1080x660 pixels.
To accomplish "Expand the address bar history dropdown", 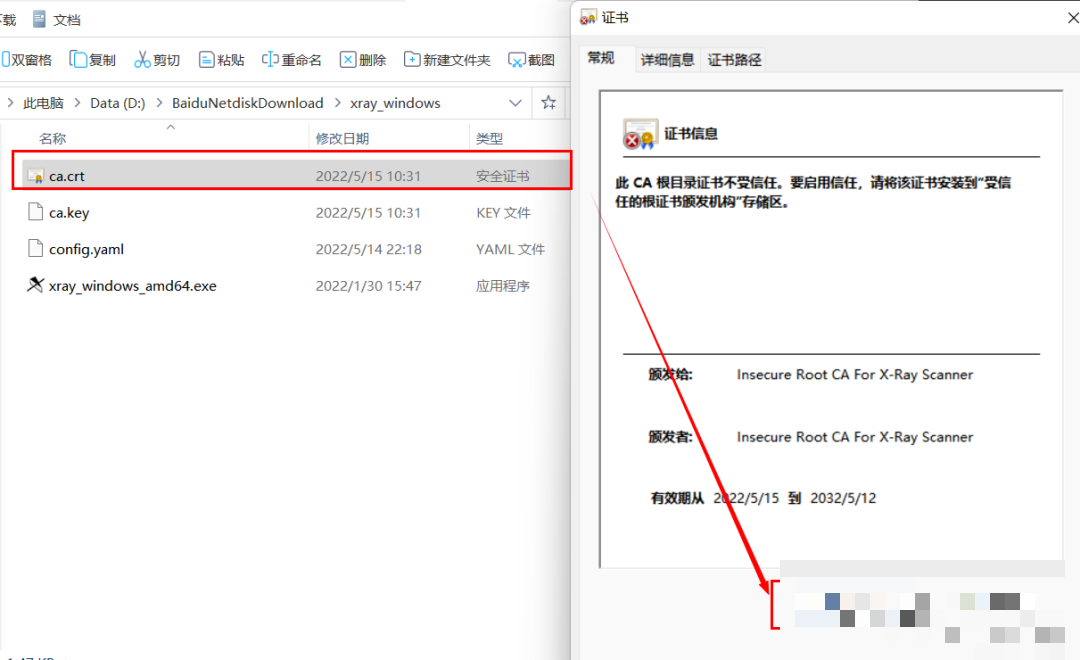I will (x=515, y=103).
